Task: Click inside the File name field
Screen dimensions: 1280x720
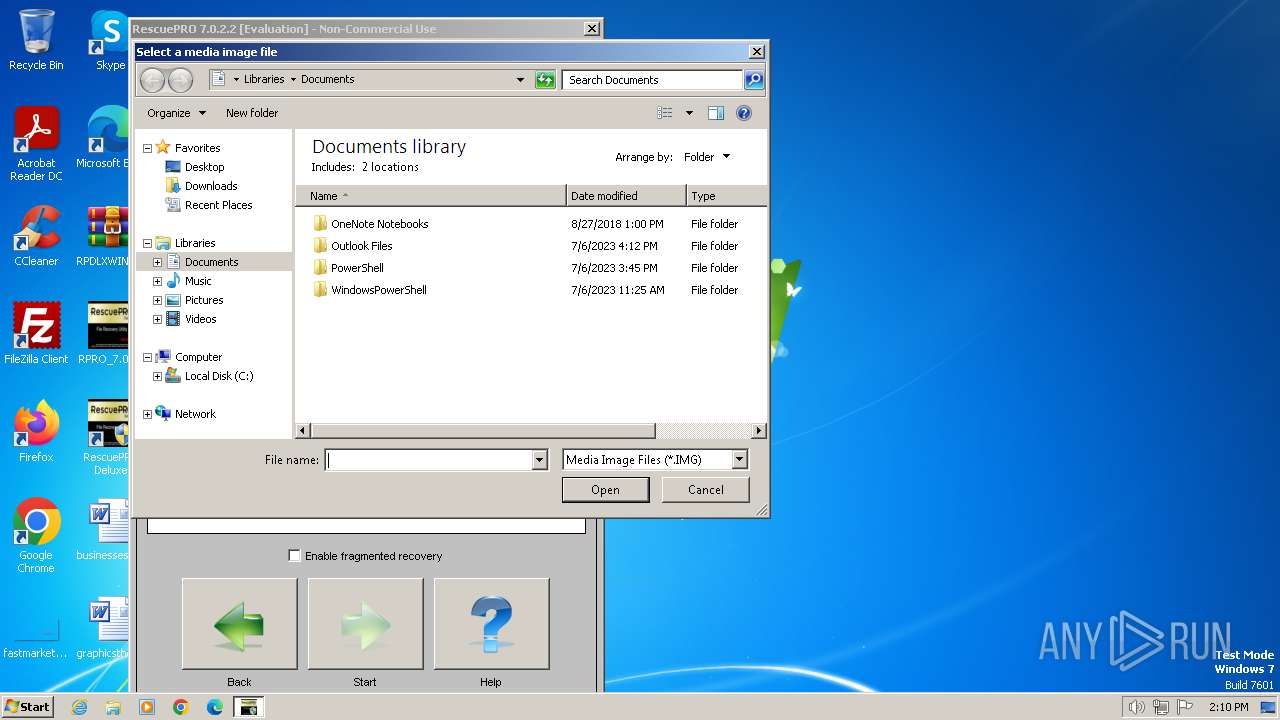Action: pyautogui.click(x=429, y=460)
